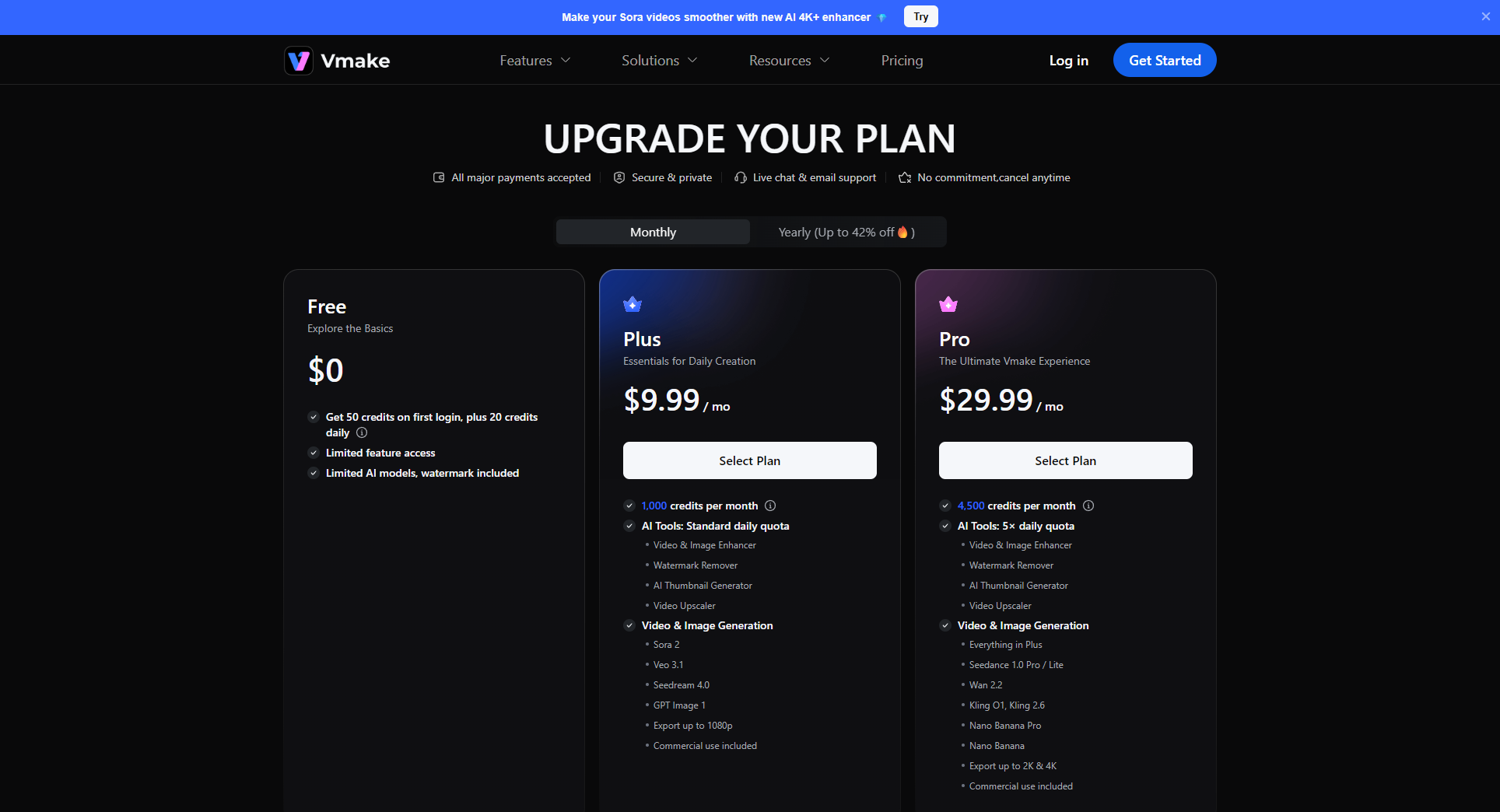
Task: Go to the Pricing page
Action: [902, 61]
